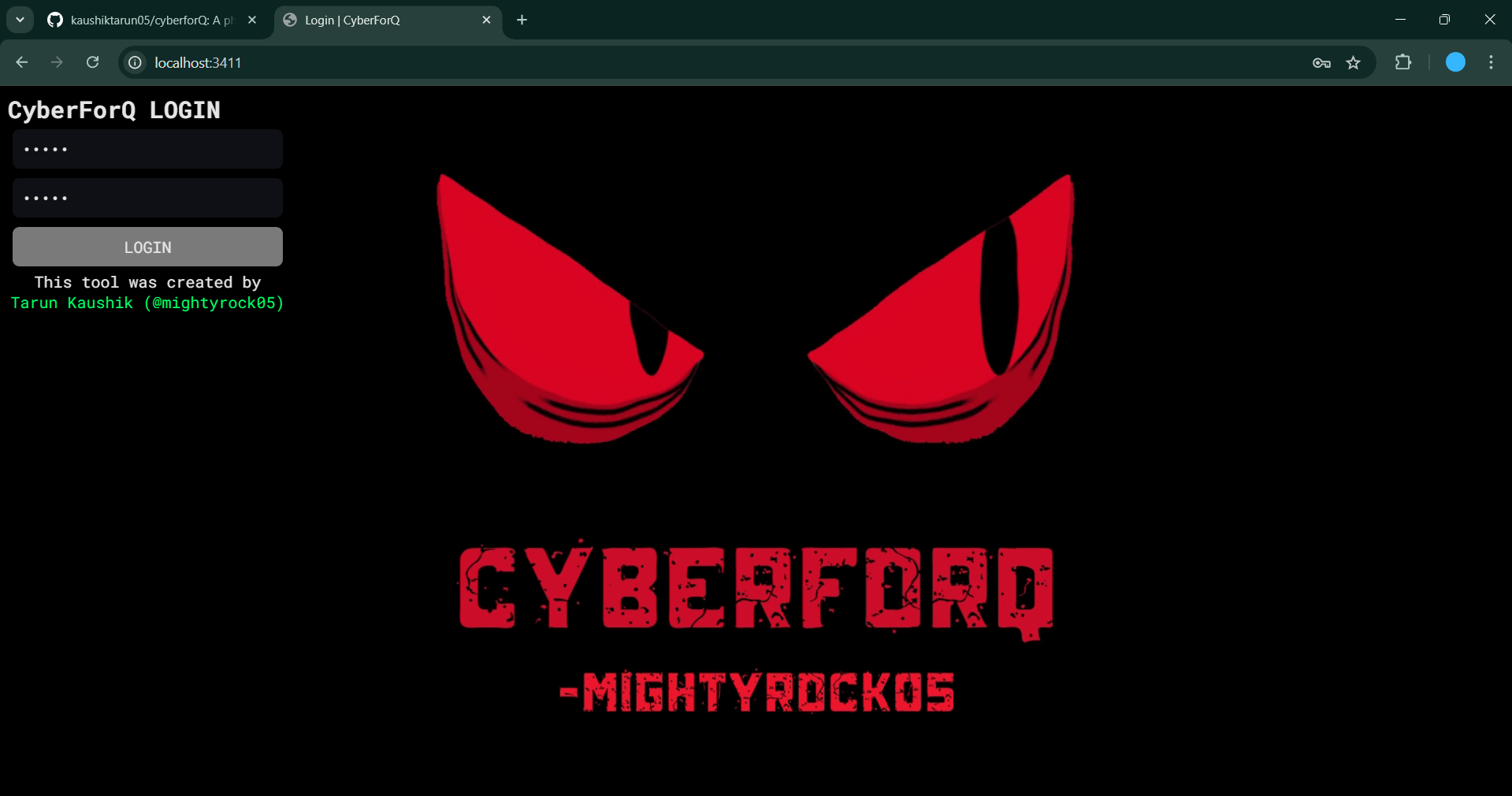Expand the tab search dropdown arrow
The height and width of the screenshot is (796, 1512).
click(20, 20)
